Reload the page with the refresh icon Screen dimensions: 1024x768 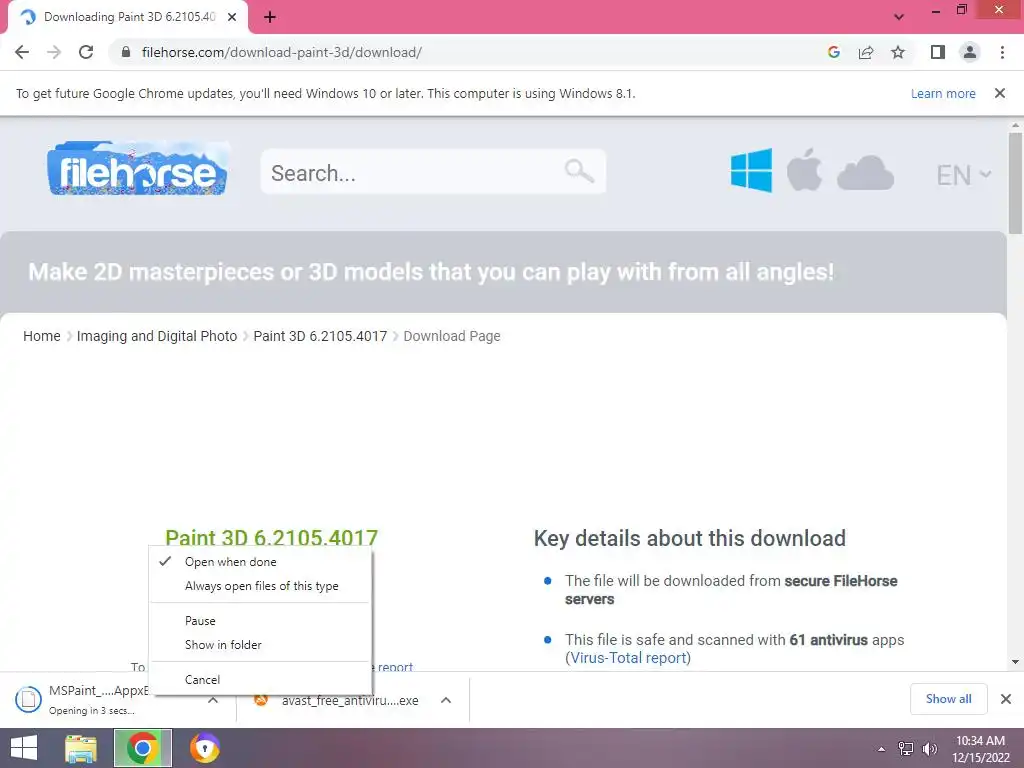coord(86,52)
